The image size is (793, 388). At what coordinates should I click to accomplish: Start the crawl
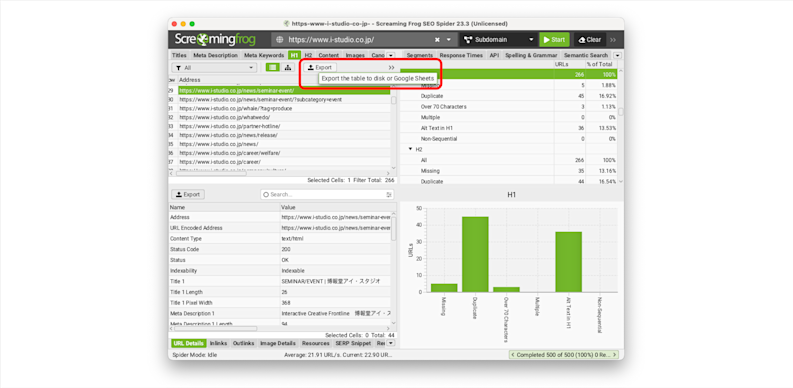click(554, 39)
